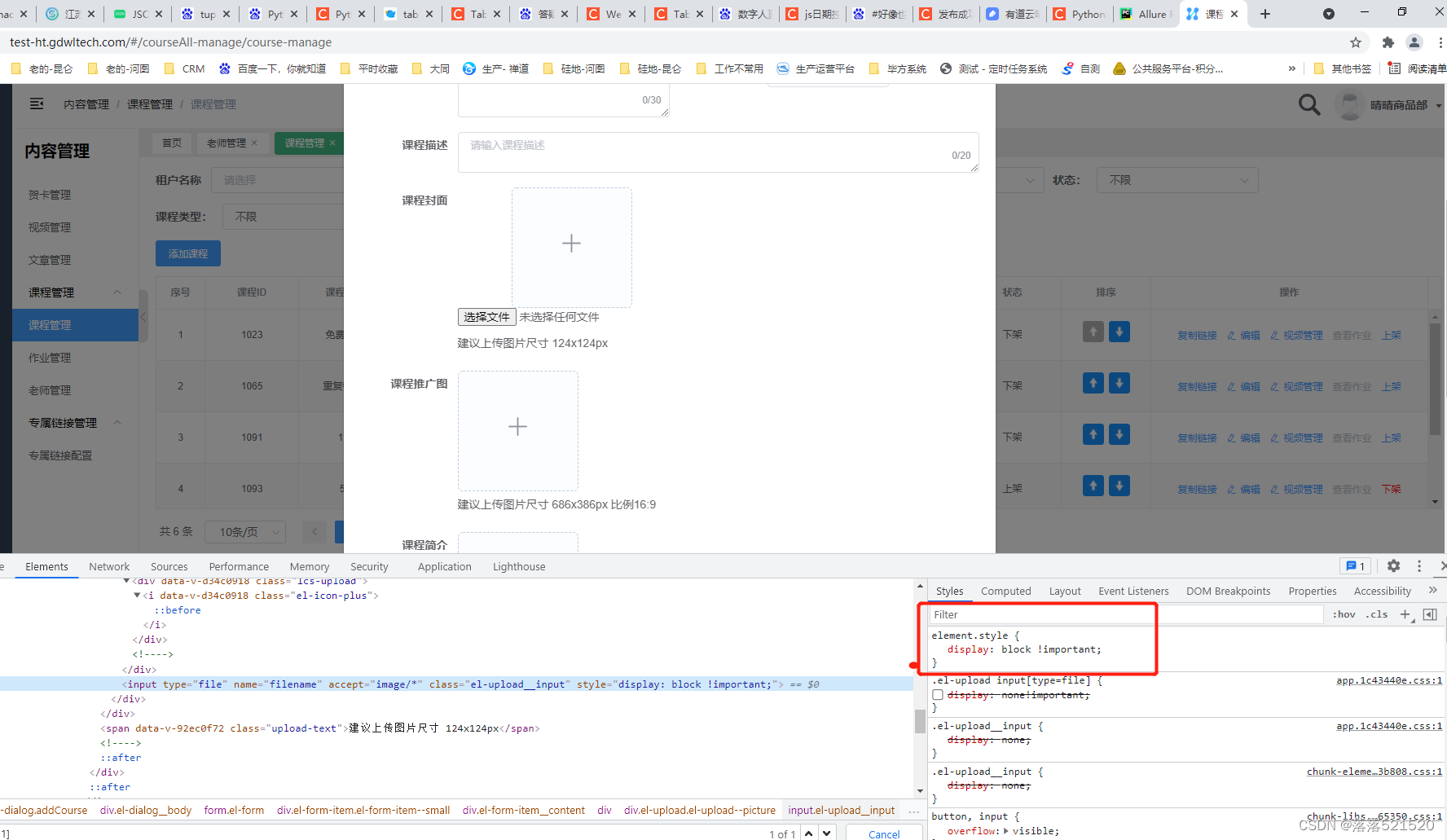Open Chrome profile avatar icon

coord(1414,42)
